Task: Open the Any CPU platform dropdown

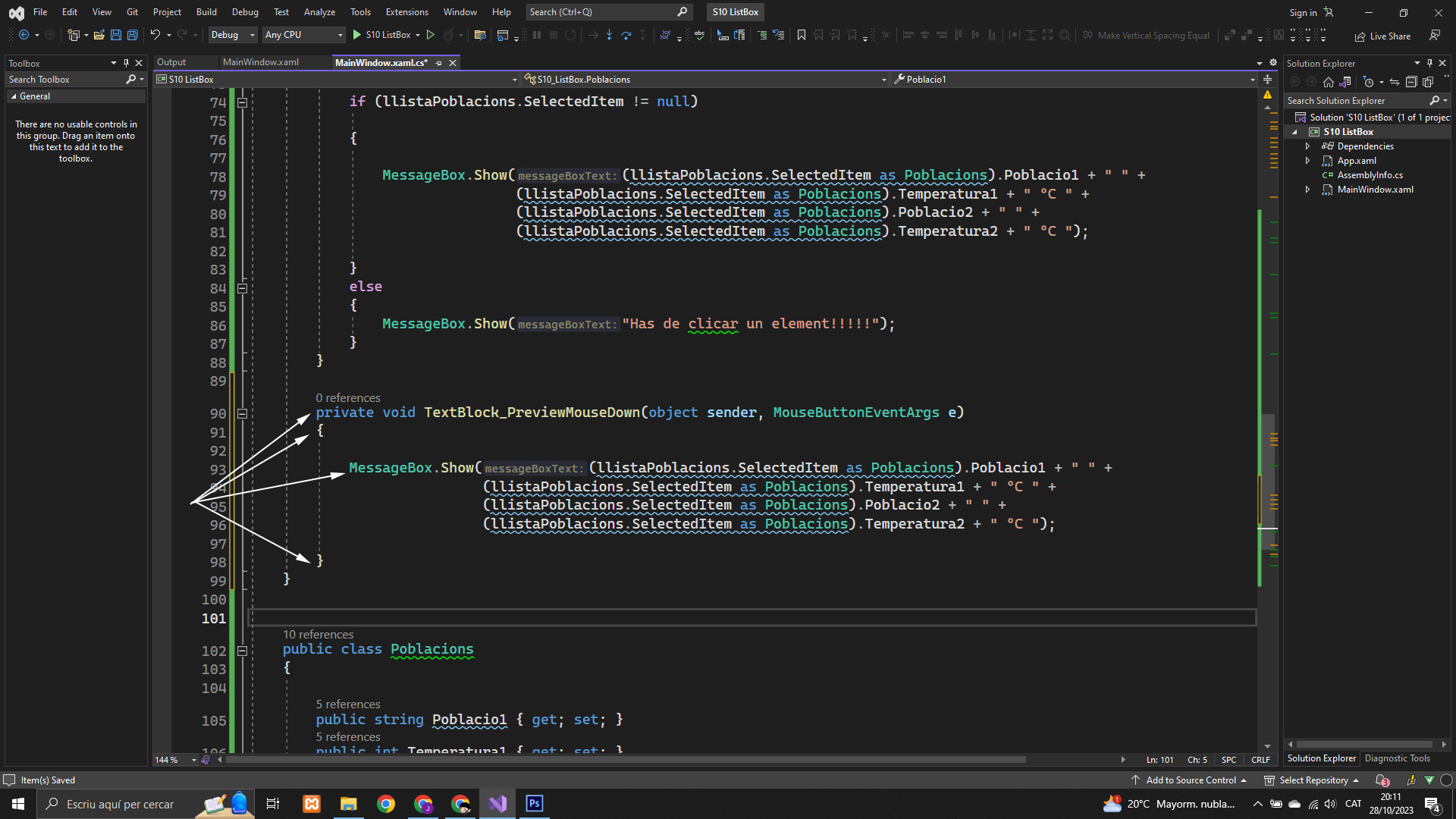Action: click(x=303, y=35)
